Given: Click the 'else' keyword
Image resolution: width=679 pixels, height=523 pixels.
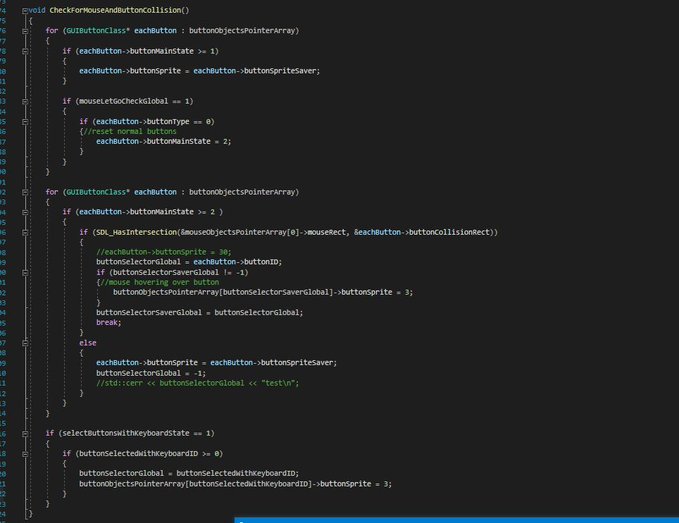Looking at the screenshot, I should coord(87,343).
